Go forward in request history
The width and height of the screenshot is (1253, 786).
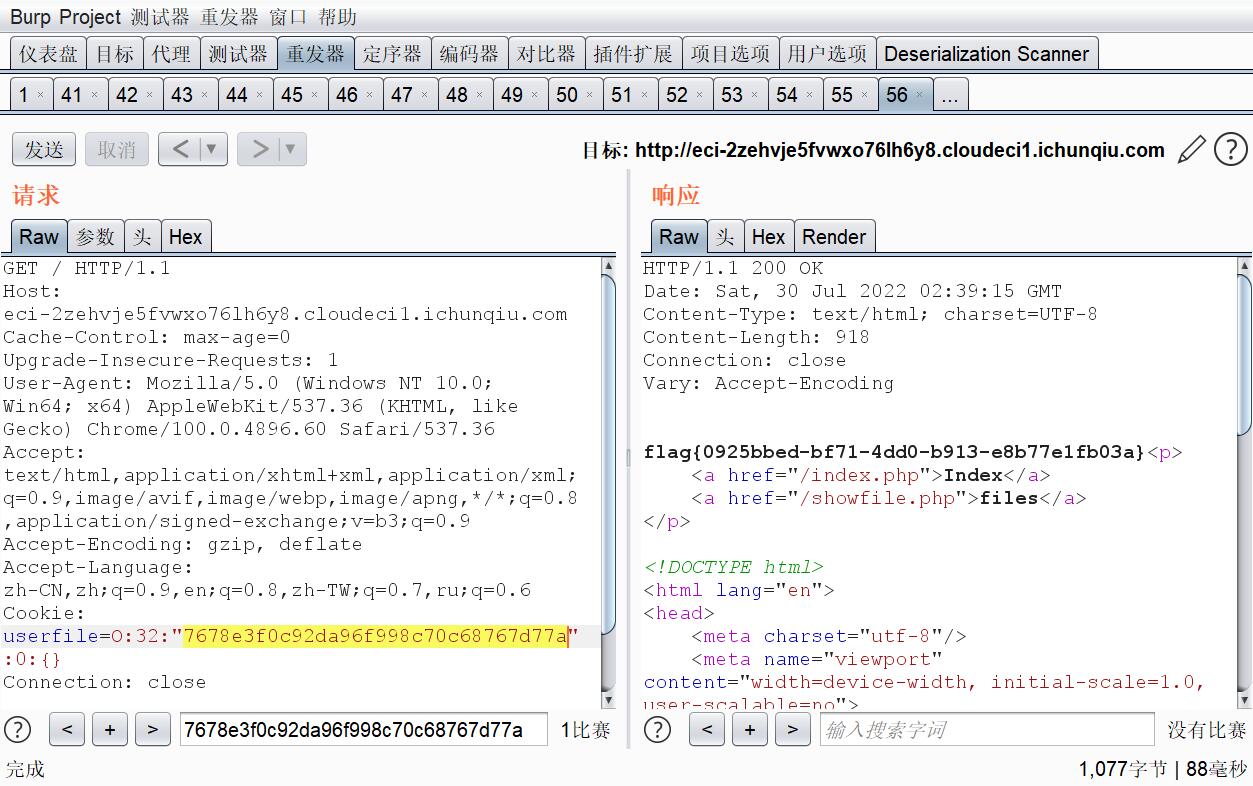[260, 150]
